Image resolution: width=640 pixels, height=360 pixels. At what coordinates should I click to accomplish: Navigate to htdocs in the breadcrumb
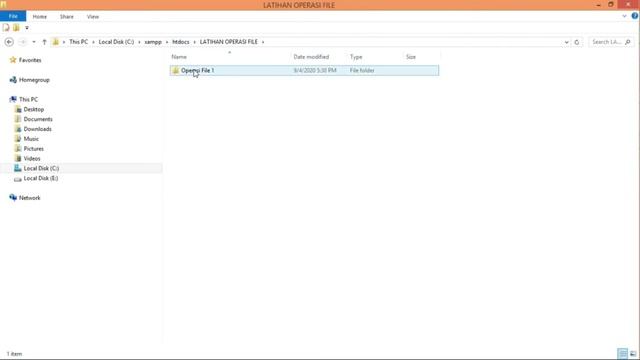point(181,42)
